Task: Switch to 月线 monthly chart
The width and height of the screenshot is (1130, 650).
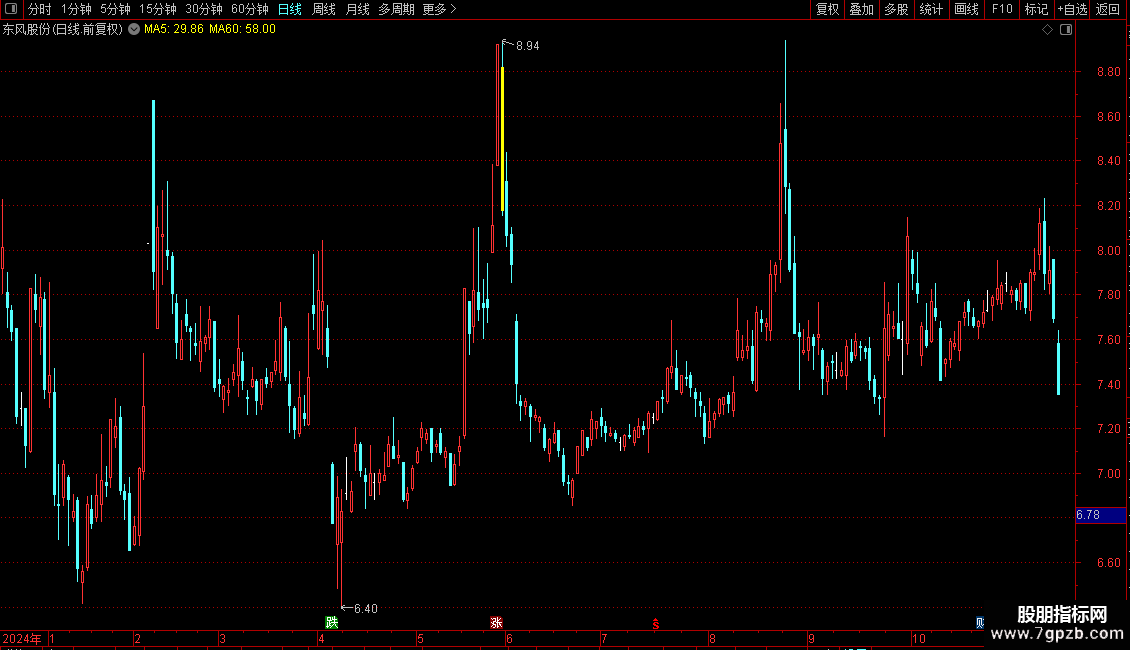Action: click(357, 9)
